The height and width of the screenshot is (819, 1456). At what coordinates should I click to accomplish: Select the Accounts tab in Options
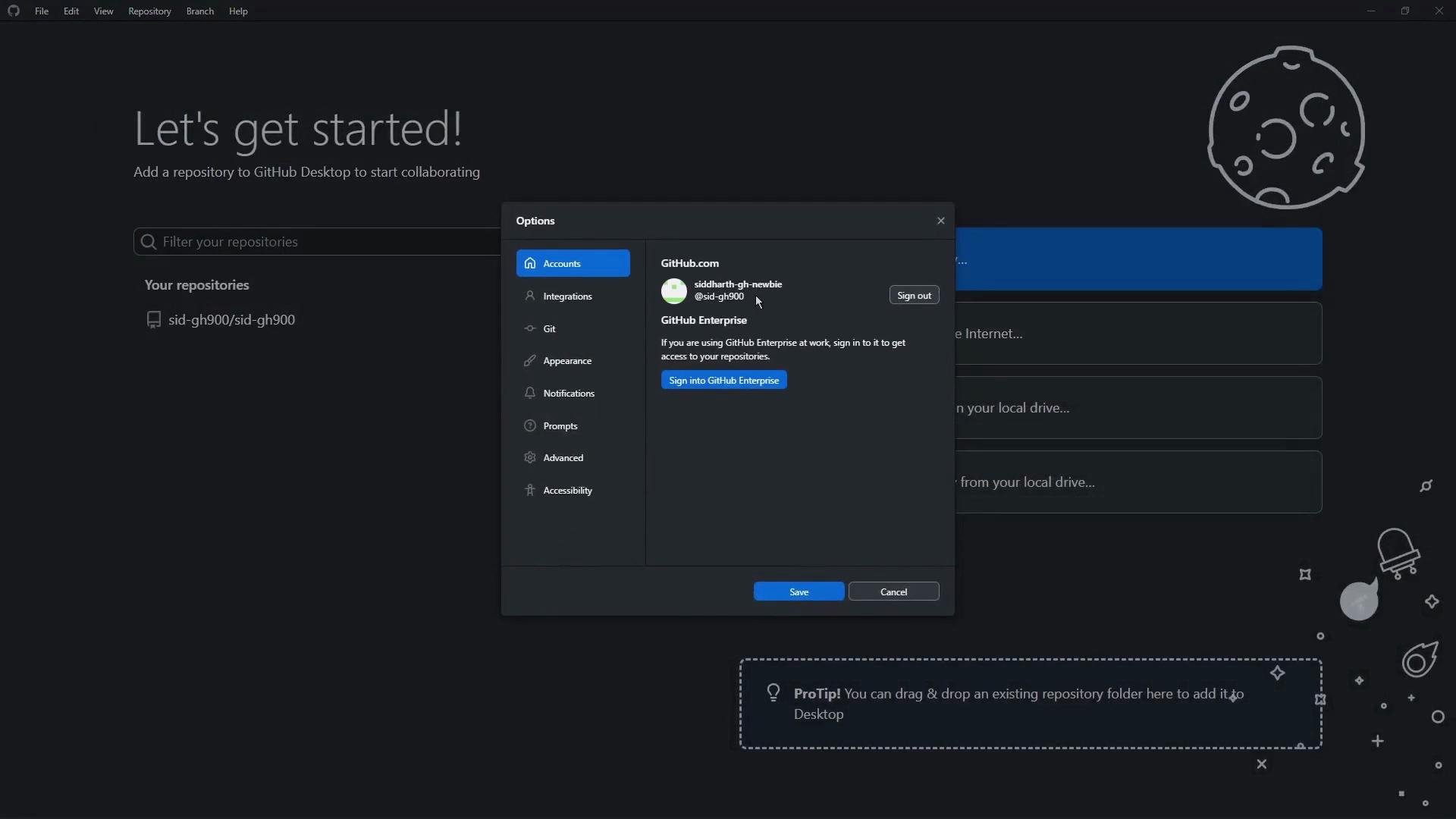(573, 263)
